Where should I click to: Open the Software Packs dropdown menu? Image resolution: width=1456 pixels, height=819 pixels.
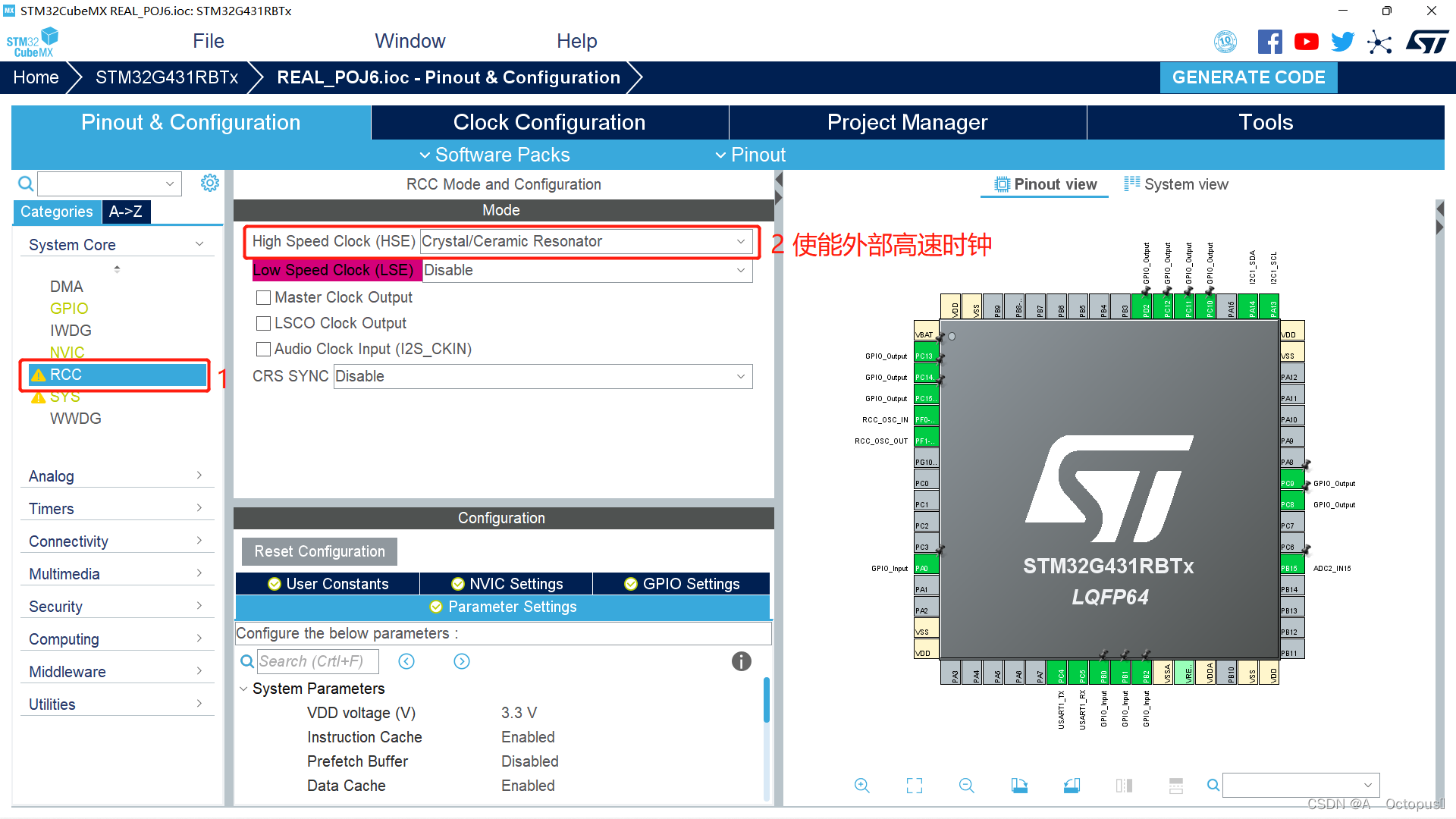click(x=494, y=155)
